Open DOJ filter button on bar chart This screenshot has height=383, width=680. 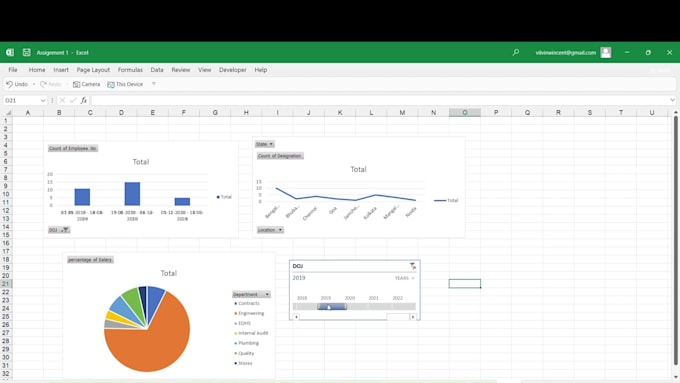(59, 230)
